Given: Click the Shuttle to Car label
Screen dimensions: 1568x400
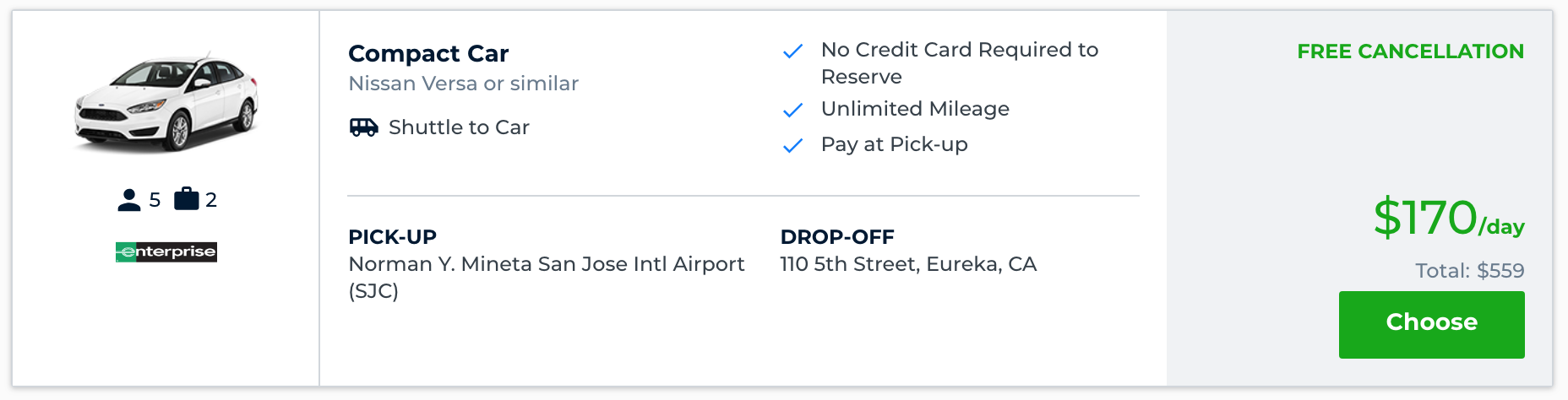Looking at the screenshot, I should 459,127.
